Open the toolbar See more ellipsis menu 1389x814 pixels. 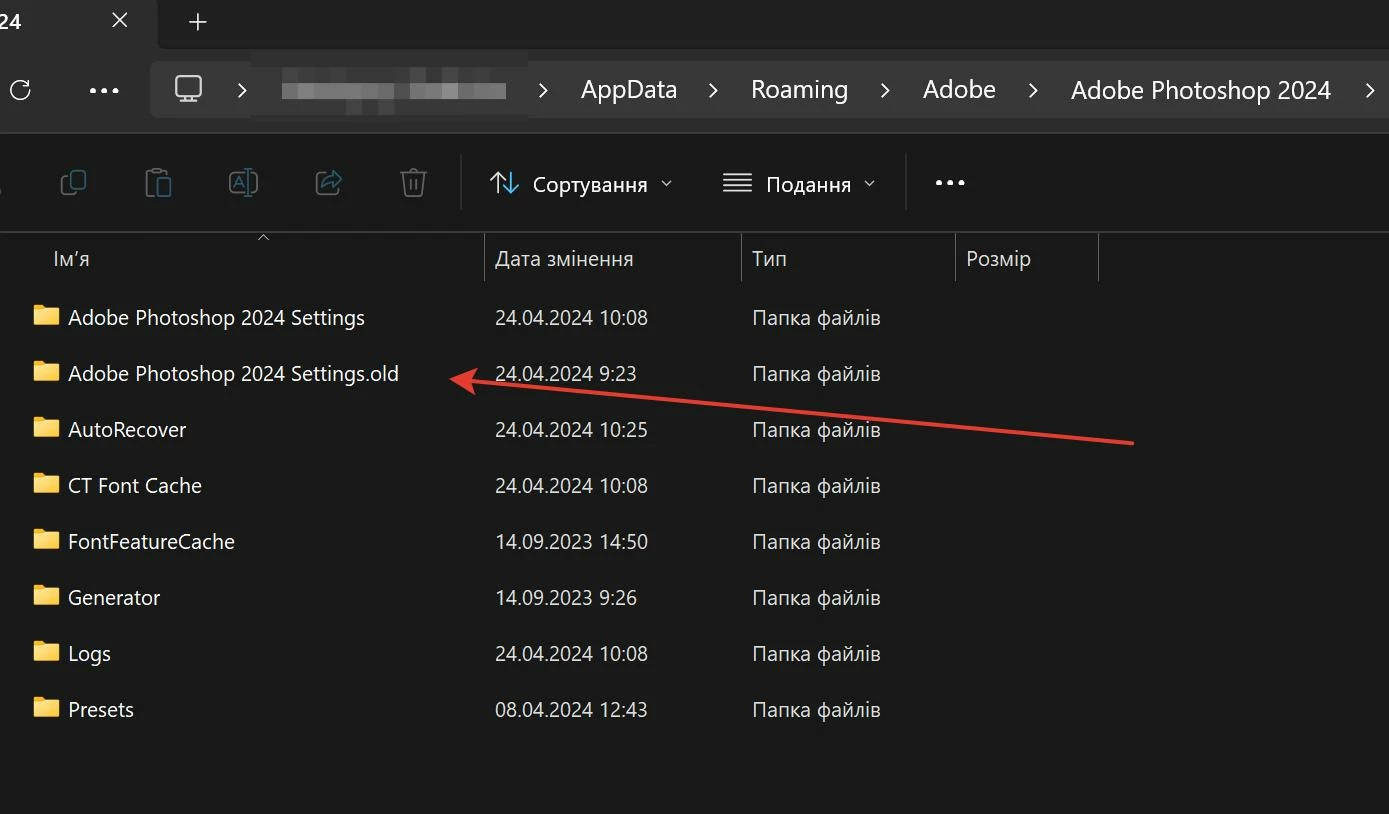(x=949, y=183)
